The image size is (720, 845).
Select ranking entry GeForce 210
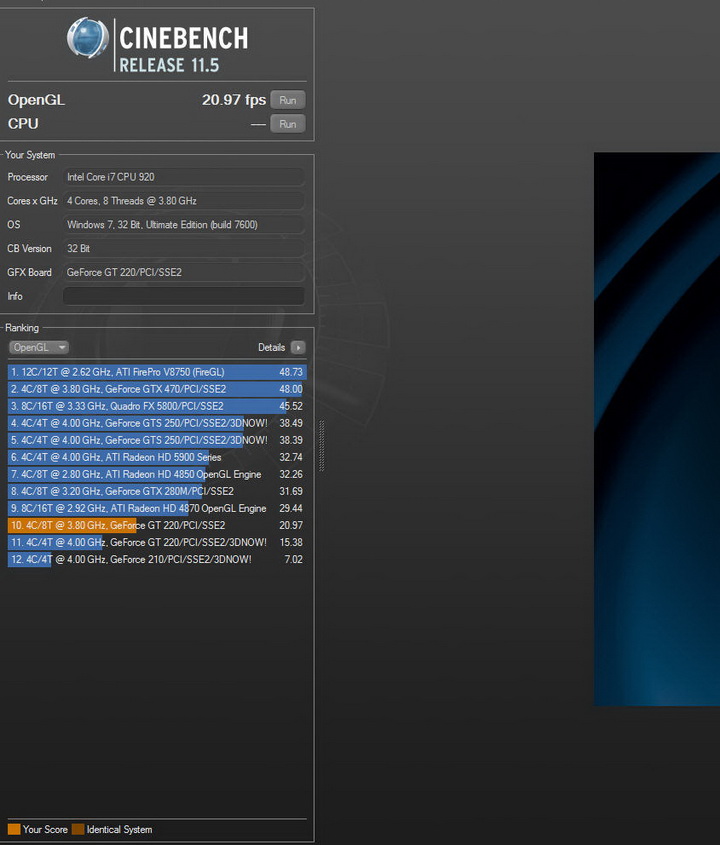(x=157, y=559)
